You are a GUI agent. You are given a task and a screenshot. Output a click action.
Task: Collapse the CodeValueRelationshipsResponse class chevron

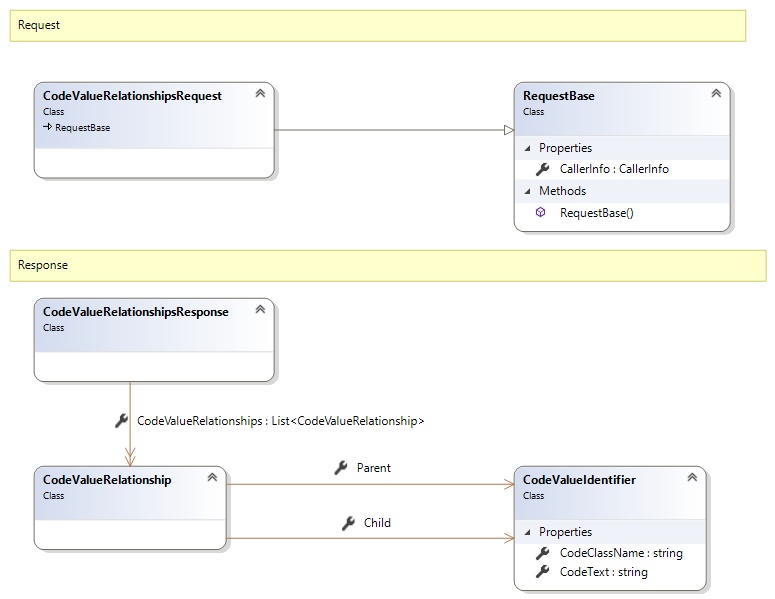260,310
